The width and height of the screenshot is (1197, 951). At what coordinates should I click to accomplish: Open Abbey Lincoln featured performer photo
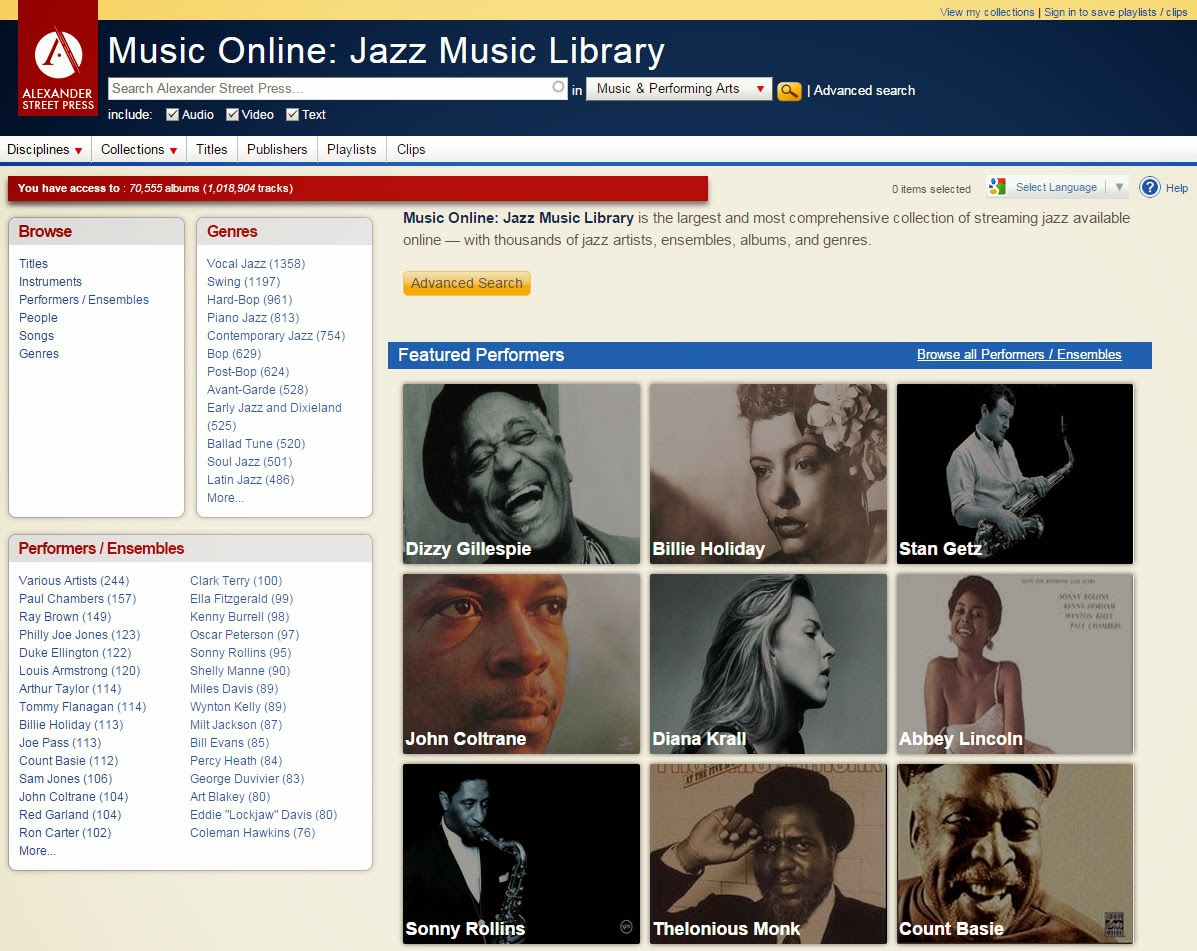tap(1015, 663)
